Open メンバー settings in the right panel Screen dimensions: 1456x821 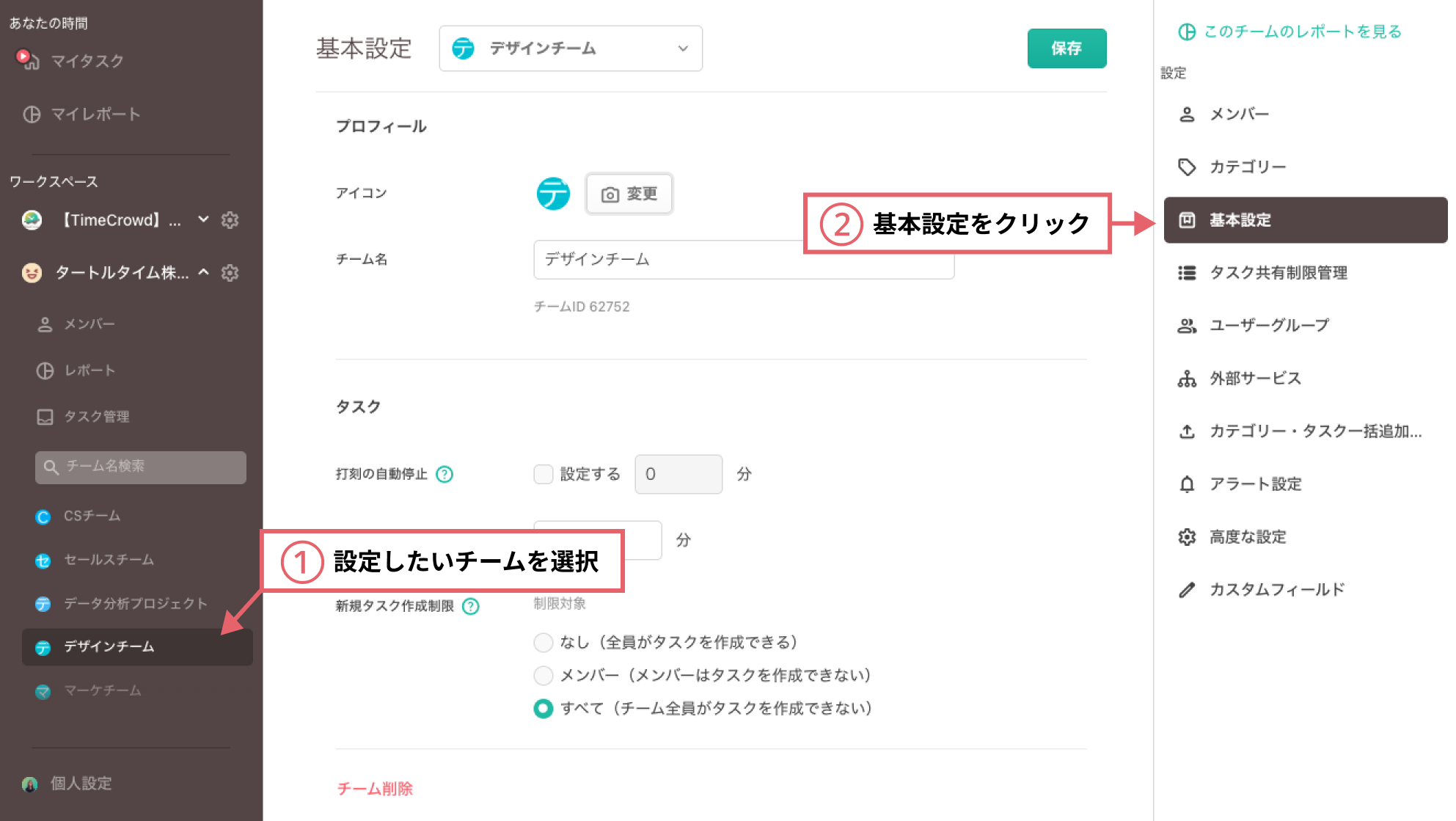point(1239,114)
